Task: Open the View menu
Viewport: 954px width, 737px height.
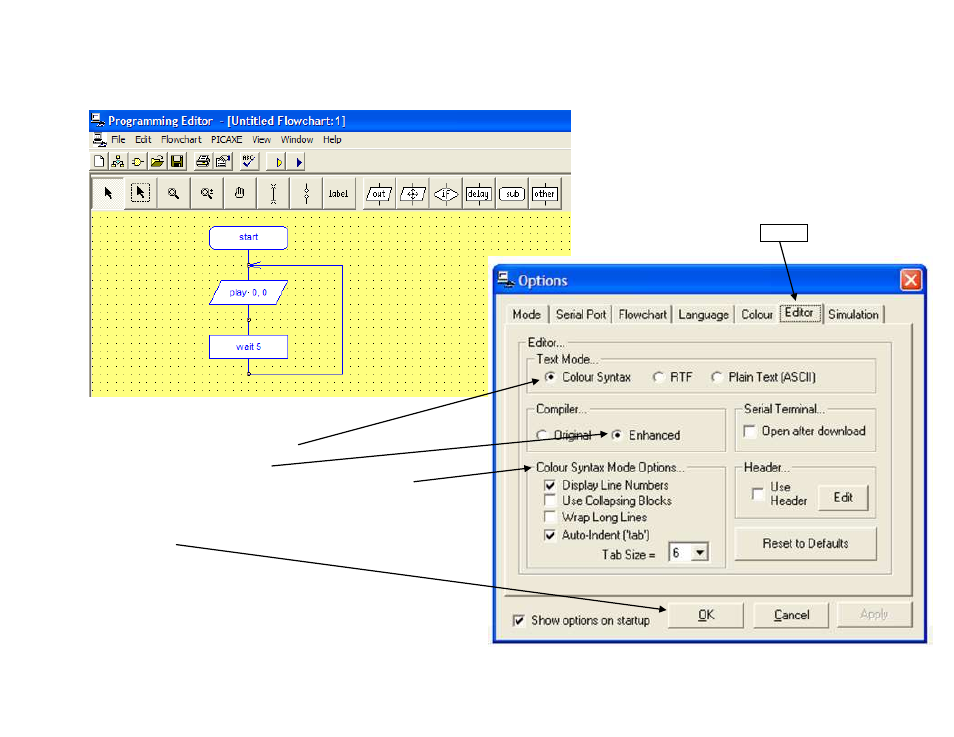Action: pyautogui.click(x=262, y=139)
